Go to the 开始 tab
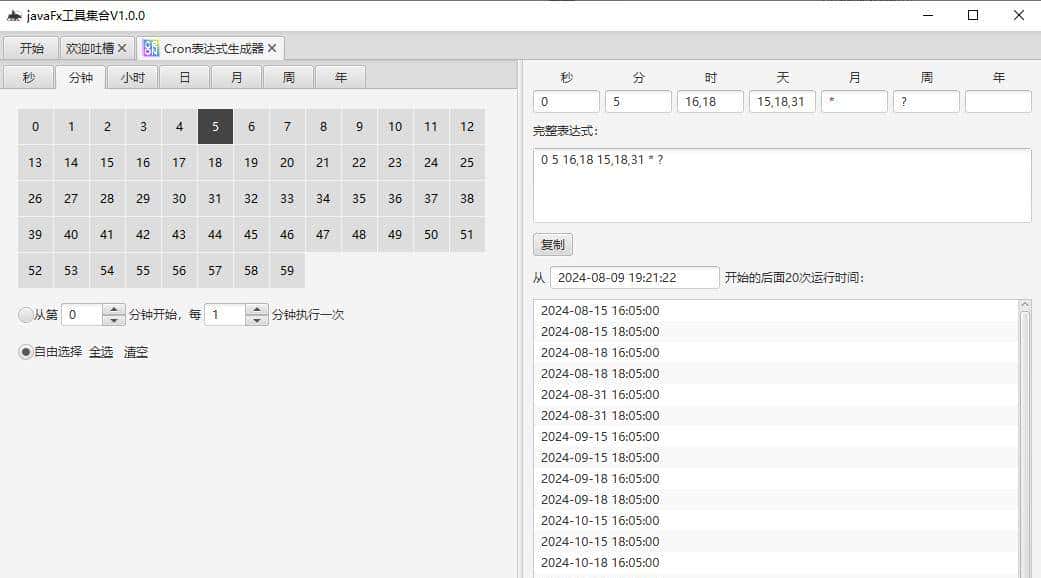The width and height of the screenshot is (1041, 578). tap(30, 47)
